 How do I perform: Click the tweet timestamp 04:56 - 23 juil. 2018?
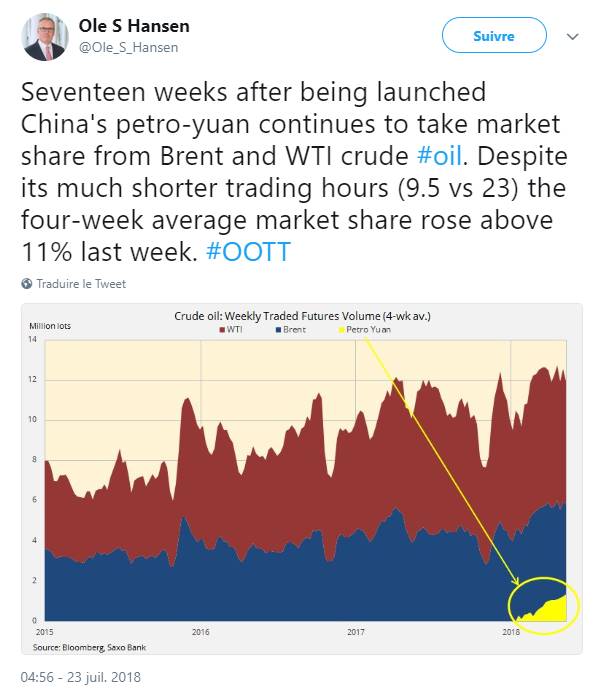pyautogui.click(x=81, y=677)
